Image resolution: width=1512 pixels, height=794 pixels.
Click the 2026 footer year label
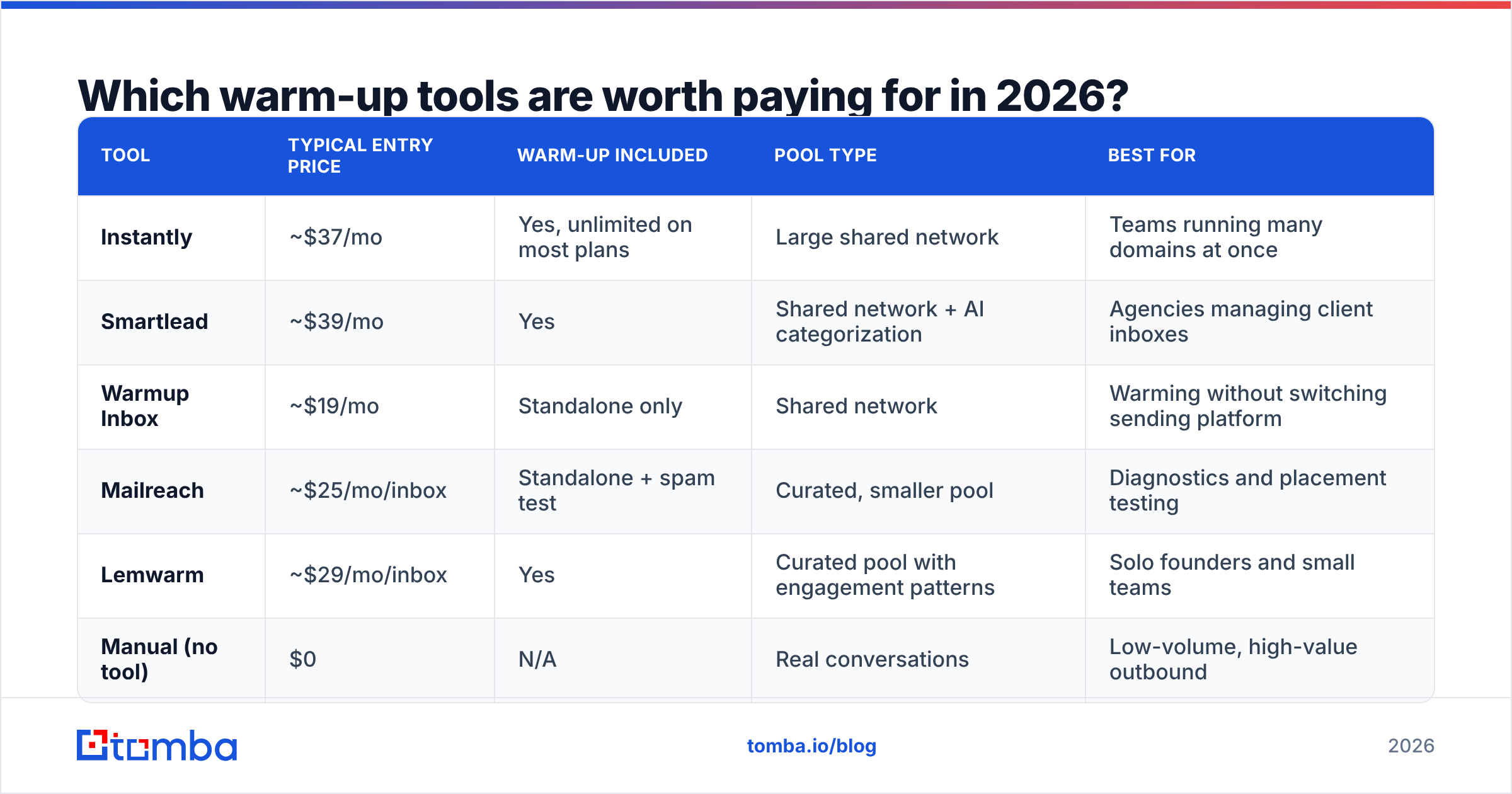click(1411, 746)
